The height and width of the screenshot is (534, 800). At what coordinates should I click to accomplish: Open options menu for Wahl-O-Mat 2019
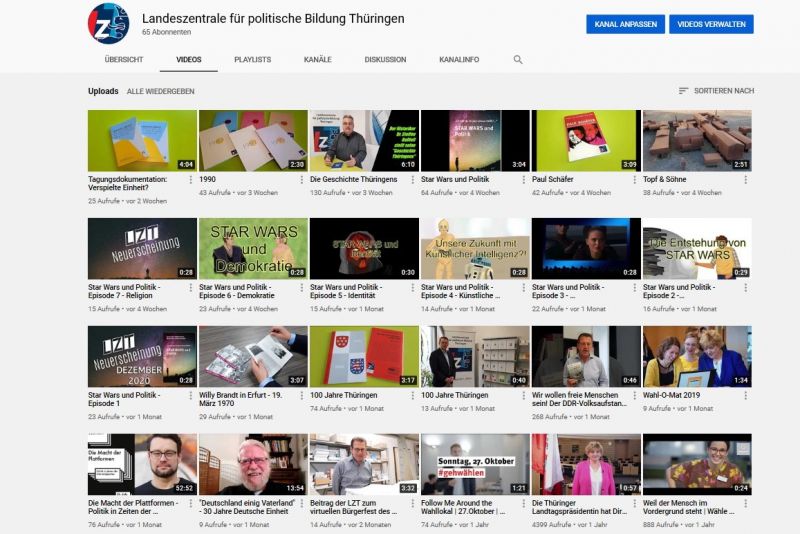[745, 395]
